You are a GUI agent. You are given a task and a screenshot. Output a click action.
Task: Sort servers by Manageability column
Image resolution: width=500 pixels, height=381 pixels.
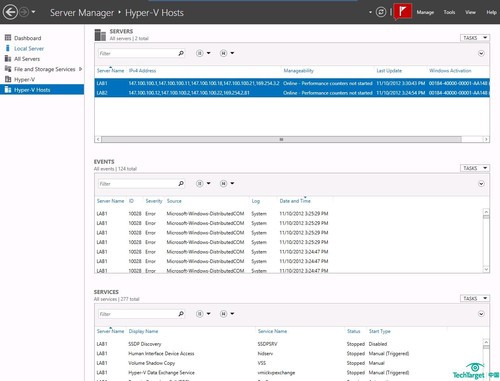298,71
